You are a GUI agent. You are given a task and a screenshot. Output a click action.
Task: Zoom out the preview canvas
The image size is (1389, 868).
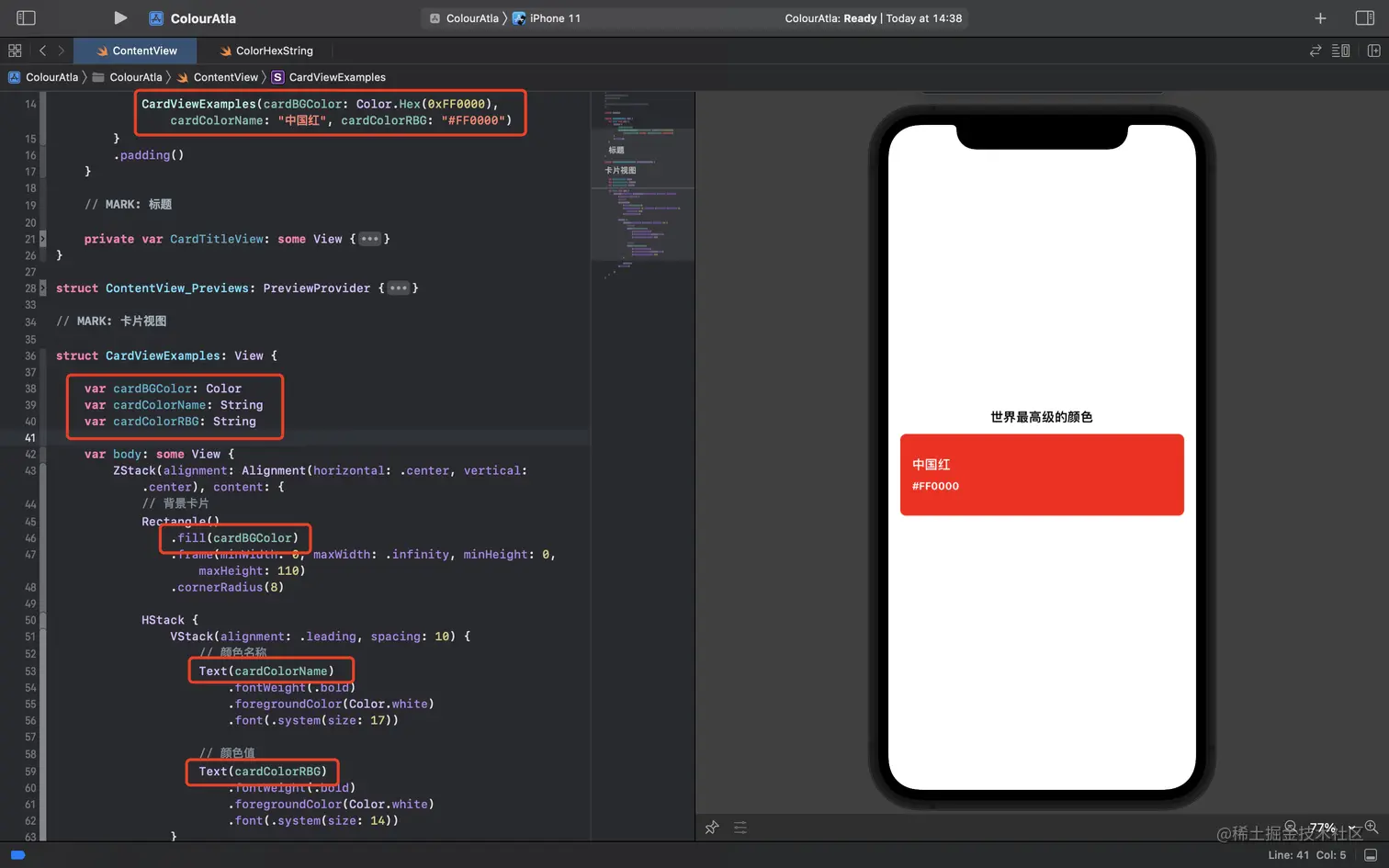(x=1291, y=828)
